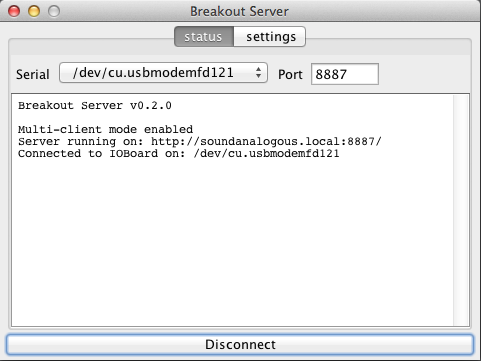Click the log area vertical scrollbar
This screenshot has width=481, height=361.
(461, 210)
